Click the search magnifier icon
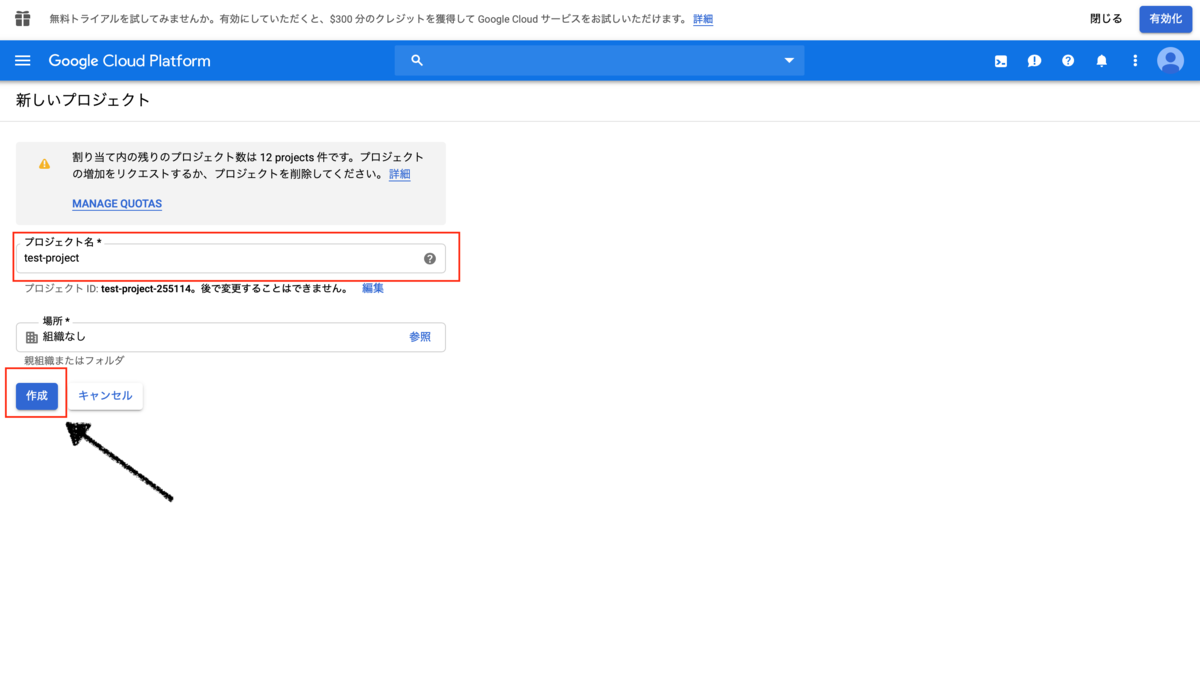This screenshot has height=681, width=1200. [417, 61]
